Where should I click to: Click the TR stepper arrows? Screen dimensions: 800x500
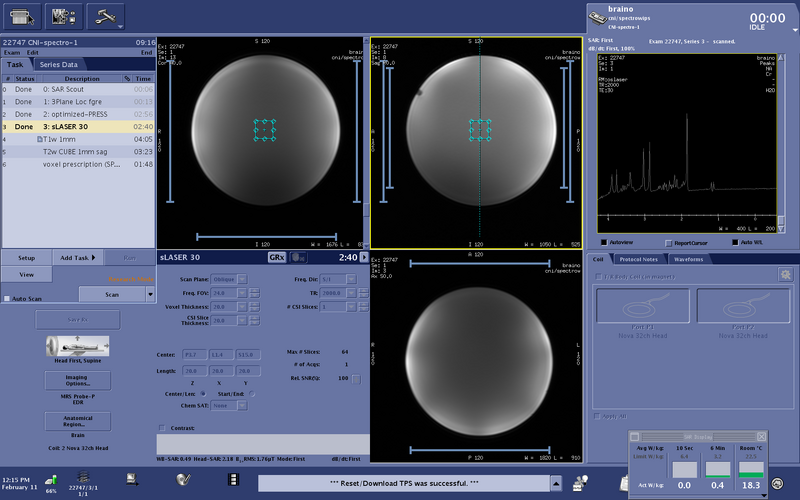coord(363,293)
